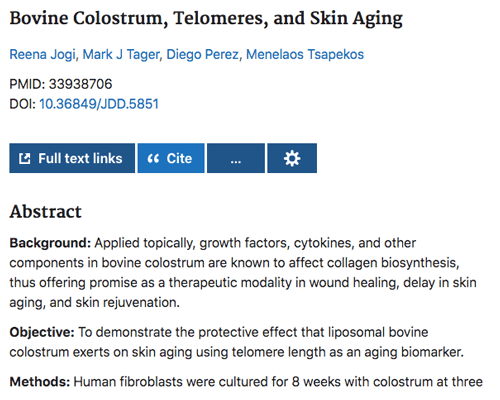The width and height of the screenshot is (500, 400).
Task: Open author Mark J Tager's link
Action: tap(121, 55)
